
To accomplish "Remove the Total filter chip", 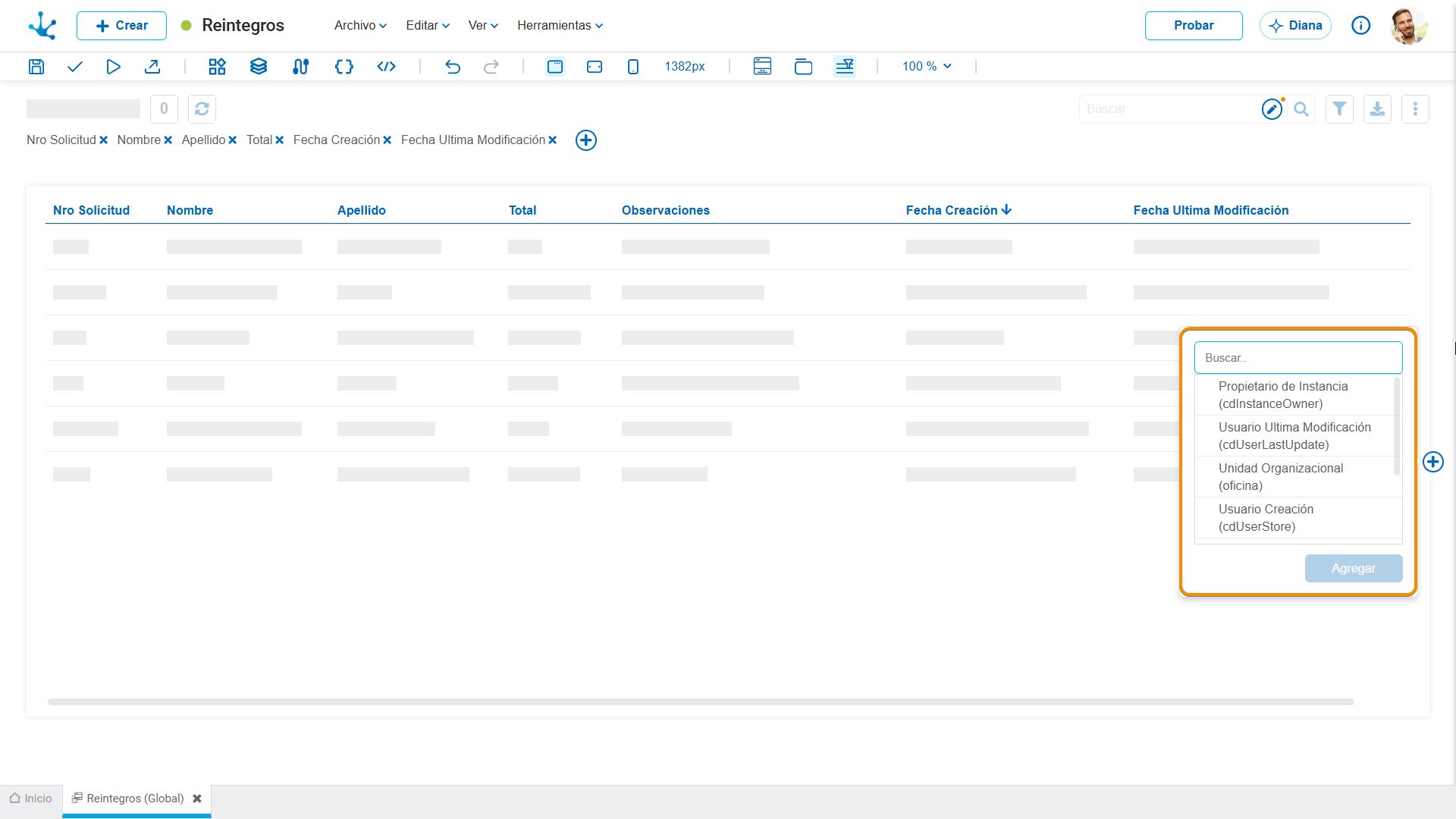I will point(279,140).
